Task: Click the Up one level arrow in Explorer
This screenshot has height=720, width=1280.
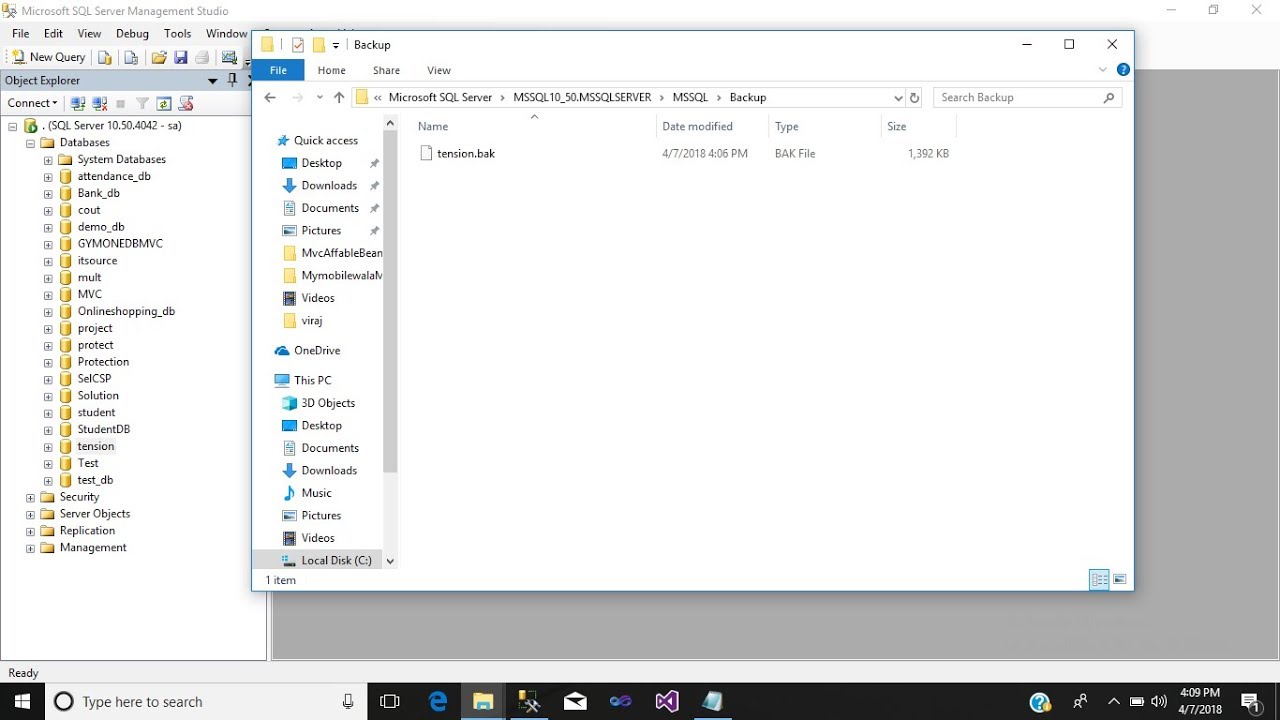Action: point(339,97)
